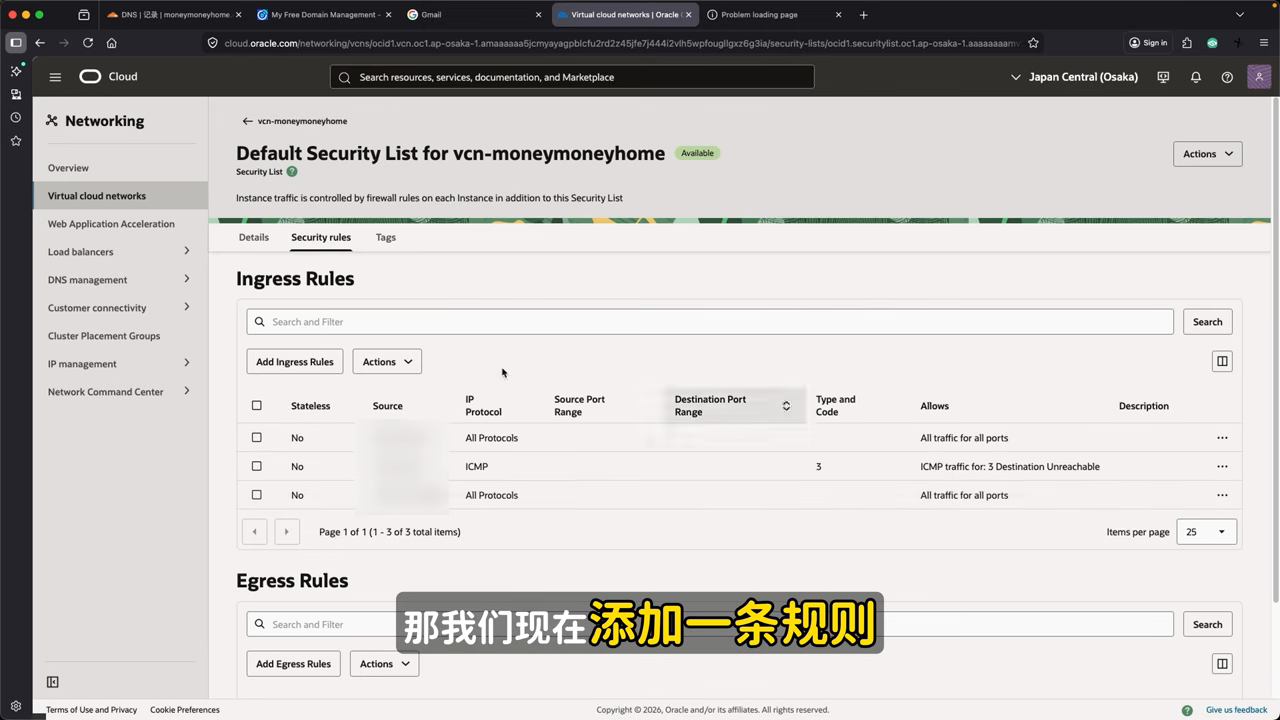Switch to the Details tab
Image resolution: width=1280 pixels, height=720 pixels.
254,237
